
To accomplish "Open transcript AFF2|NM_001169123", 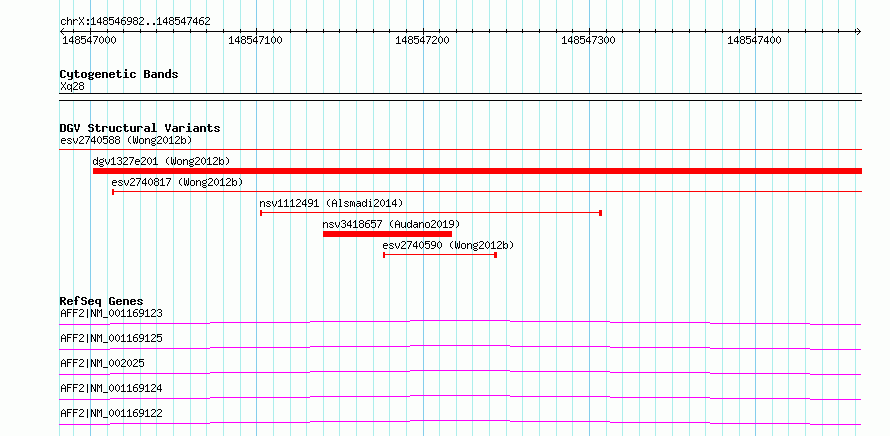I will point(111,313).
